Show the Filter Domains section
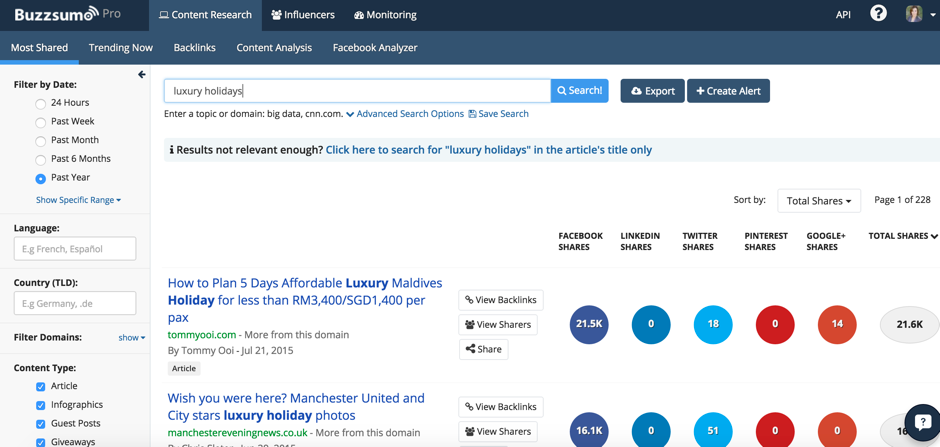The width and height of the screenshot is (940, 447). (132, 337)
